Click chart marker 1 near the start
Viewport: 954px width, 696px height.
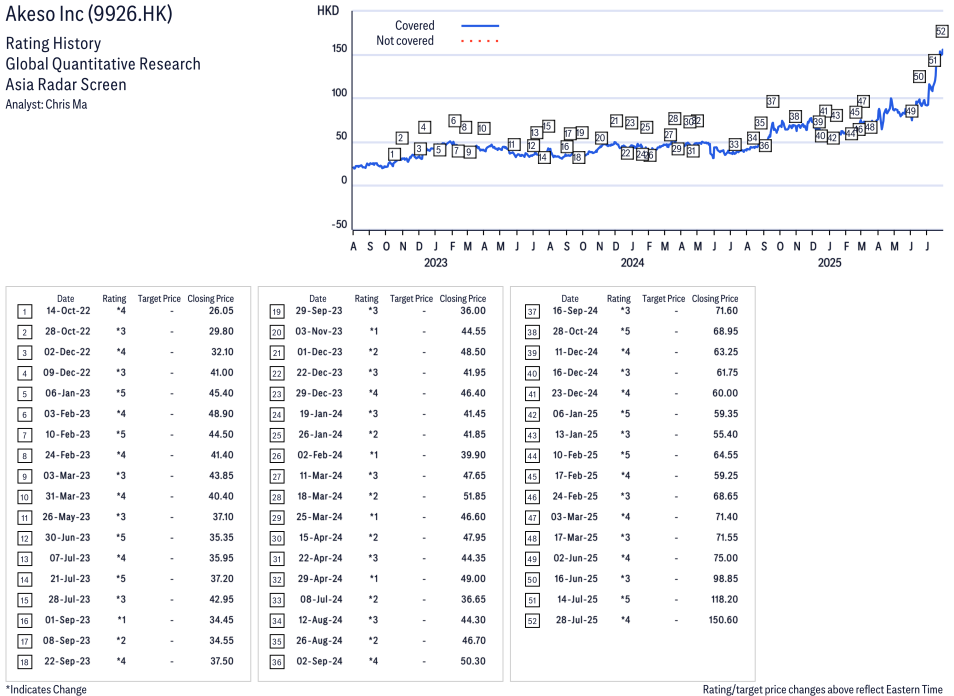(394, 155)
